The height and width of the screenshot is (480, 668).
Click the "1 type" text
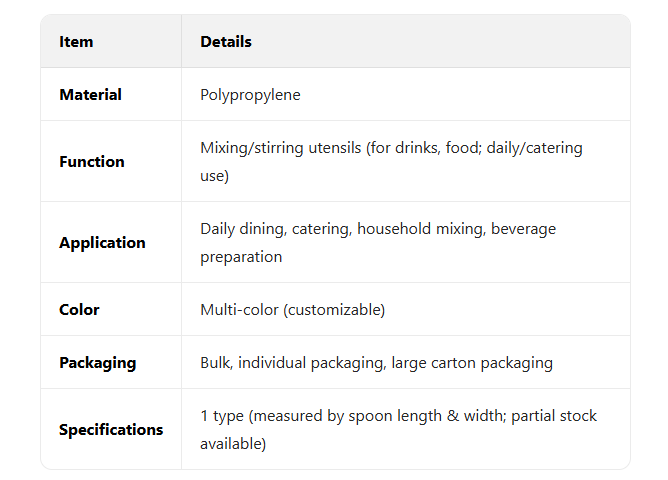225,416
